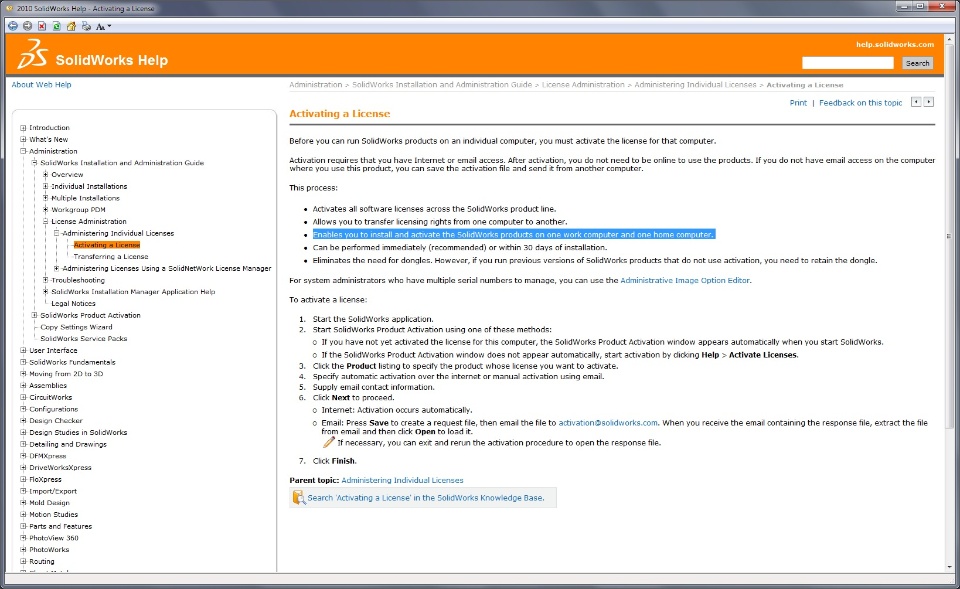Viewport: 960px width, 589px height.
Task: Open FloXpress tree item
Action: pyautogui.click(x=45, y=479)
